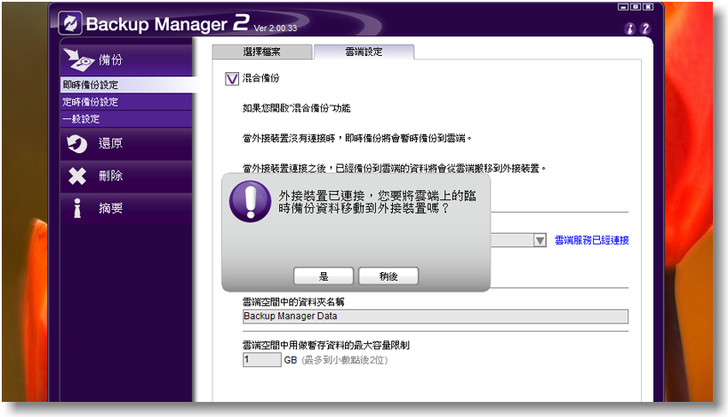The width and height of the screenshot is (728, 417).
Task: Select the 摘要 summary info icon
Action: pos(77,208)
